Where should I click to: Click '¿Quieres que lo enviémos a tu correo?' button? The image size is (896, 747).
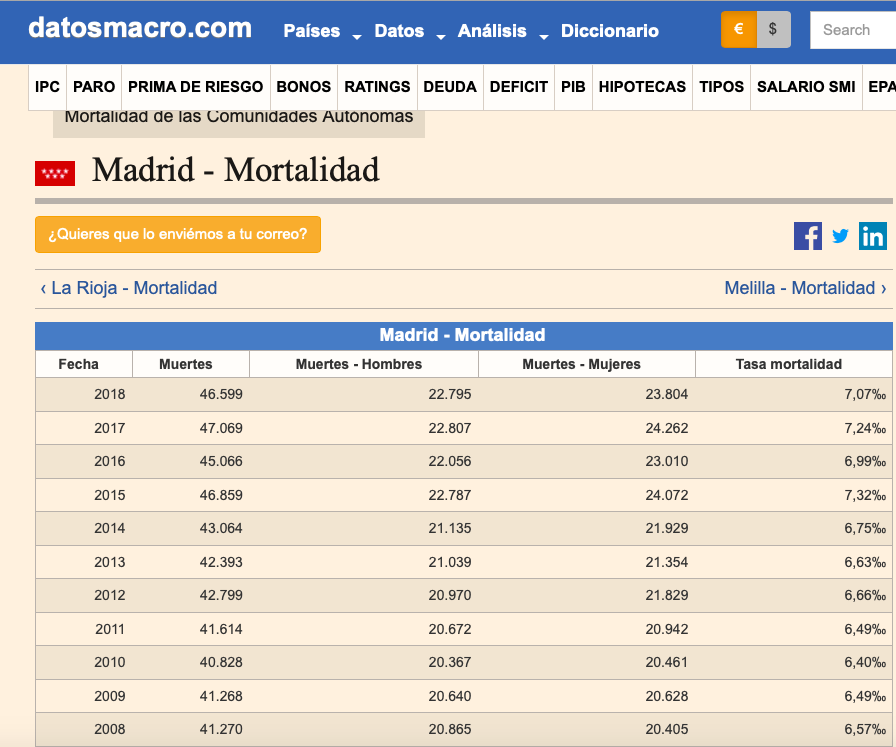(x=178, y=235)
